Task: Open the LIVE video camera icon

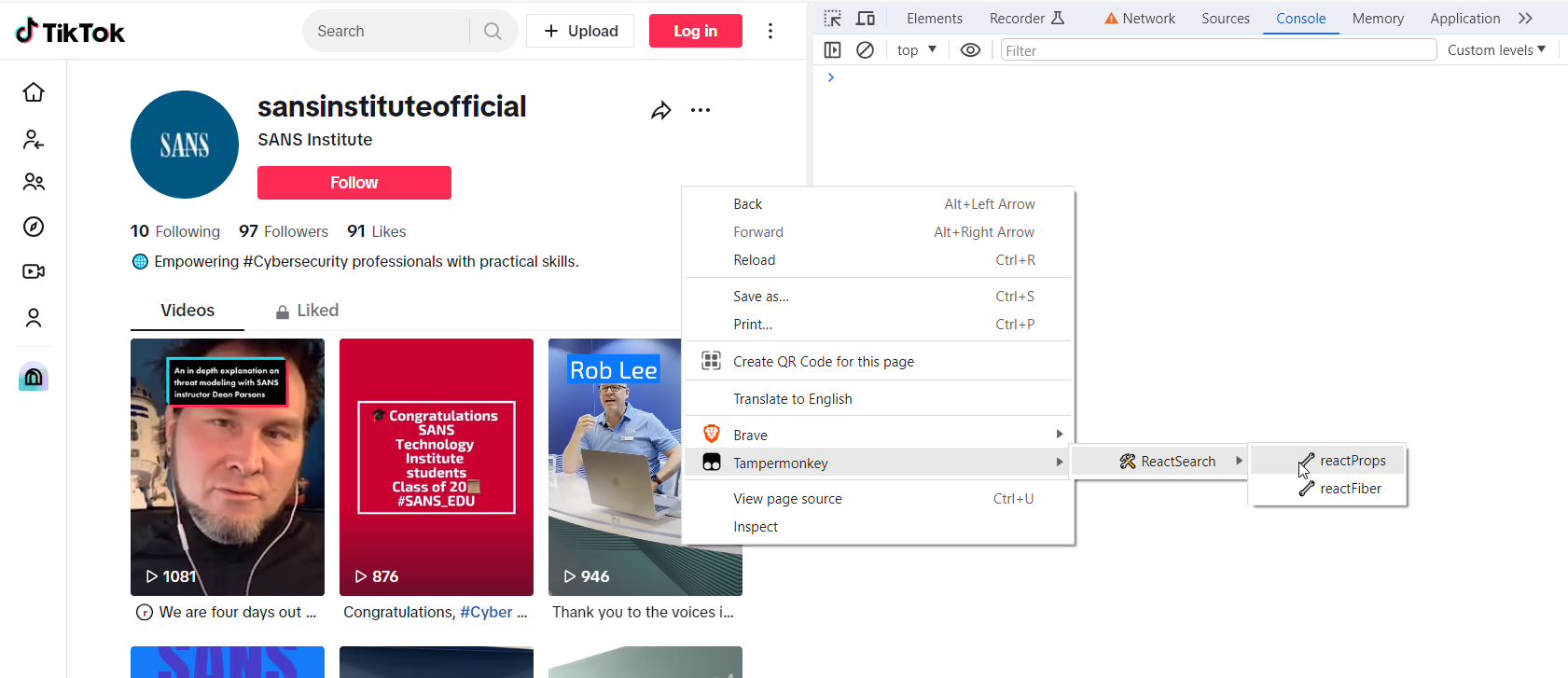Action: pos(34,271)
